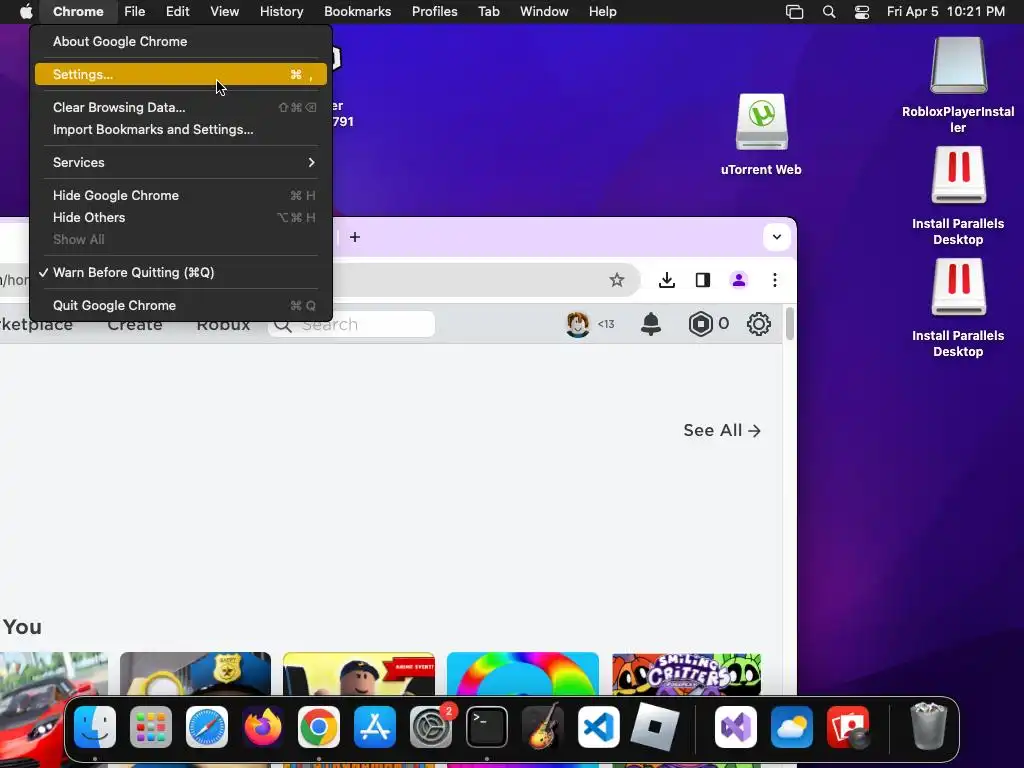Click the date and time clock
The image size is (1024, 768).
(946, 11)
